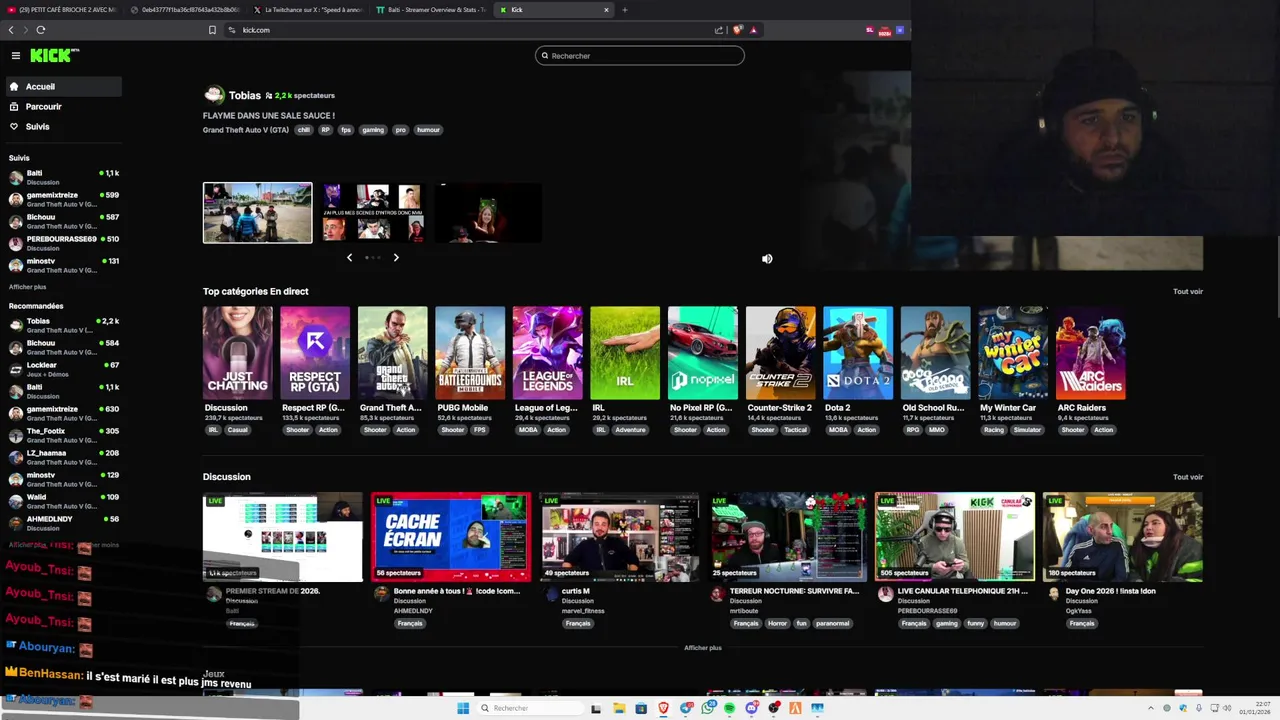Click the Tactical tag under Counter-Strike 2
The height and width of the screenshot is (720, 1280).
pyautogui.click(x=795, y=430)
